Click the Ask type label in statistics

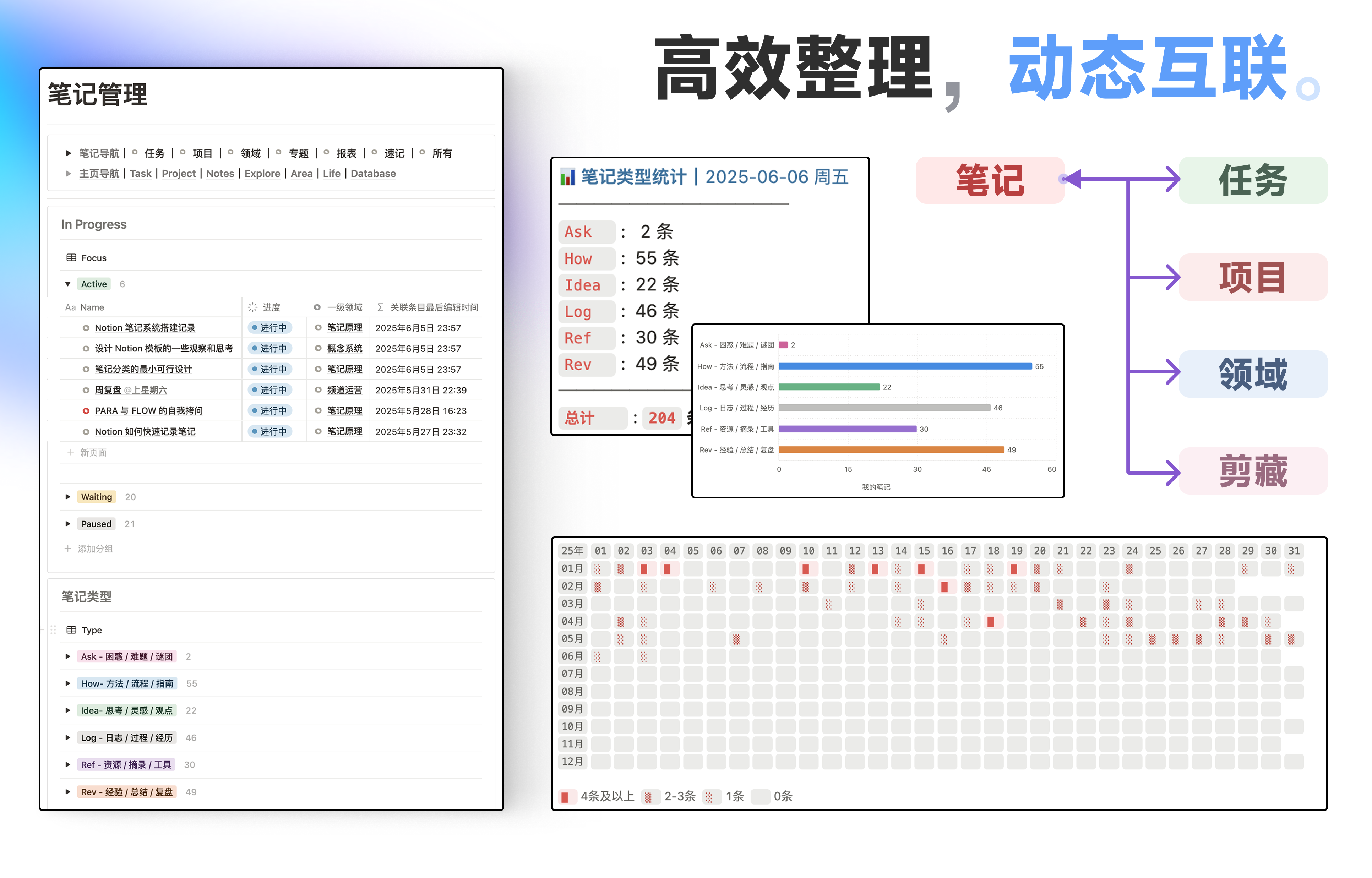587,232
